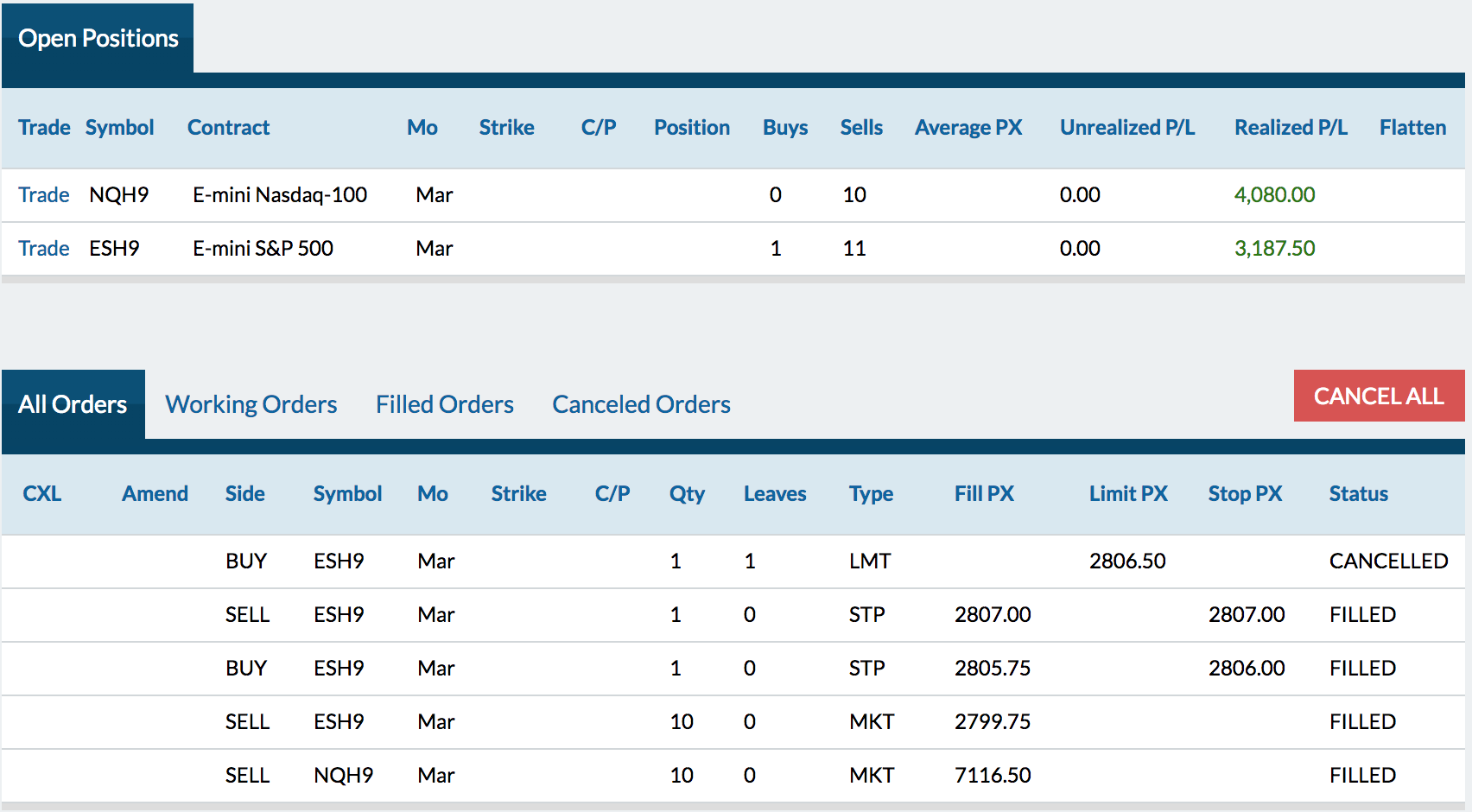Select the Open Positions tab
This screenshot has height=812, width=1472.
coord(98,38)
